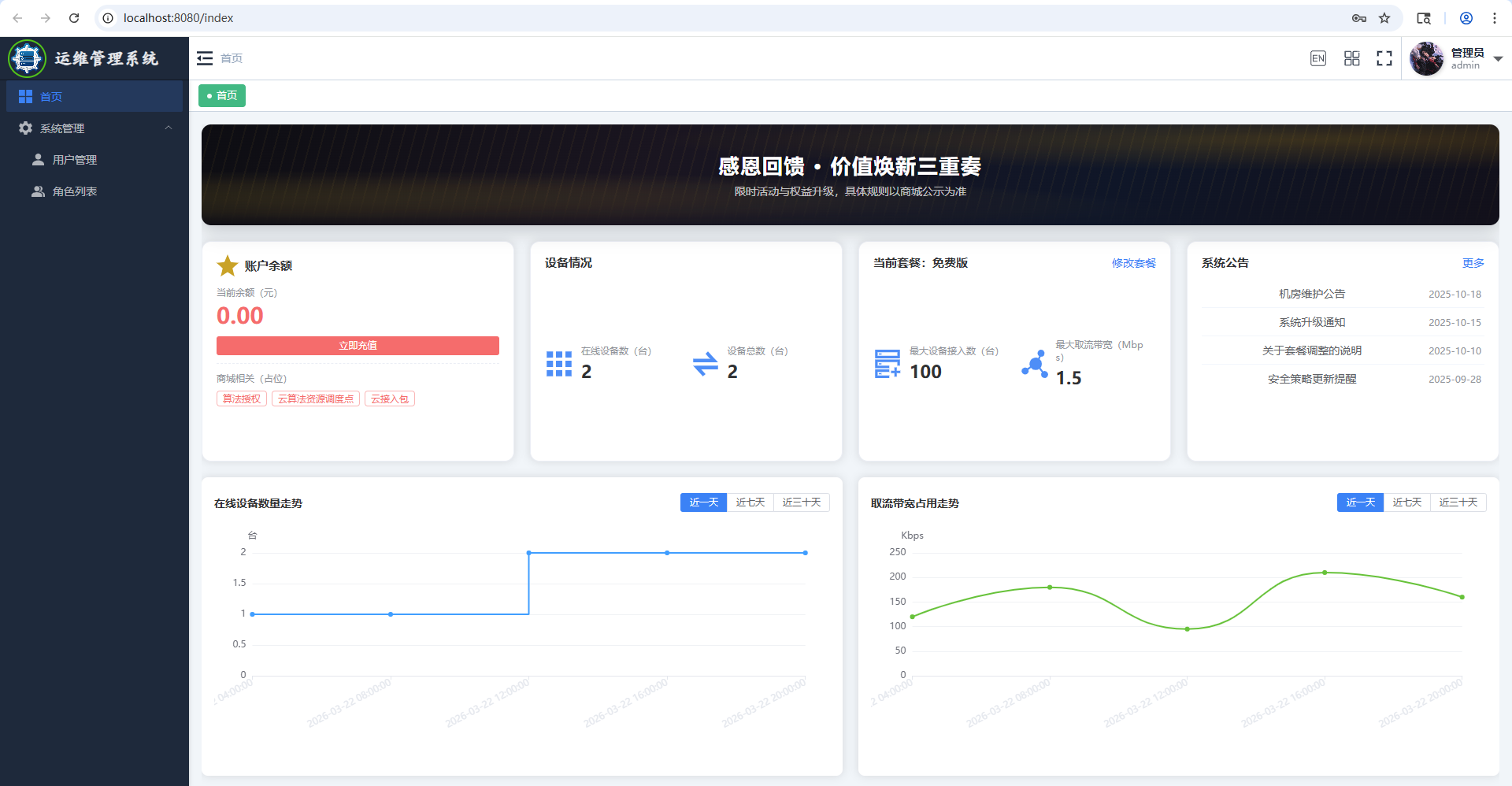Click the roles icon beside 角色列表
This screenshot has height=786, width=1512.
(x=38, y=191)
